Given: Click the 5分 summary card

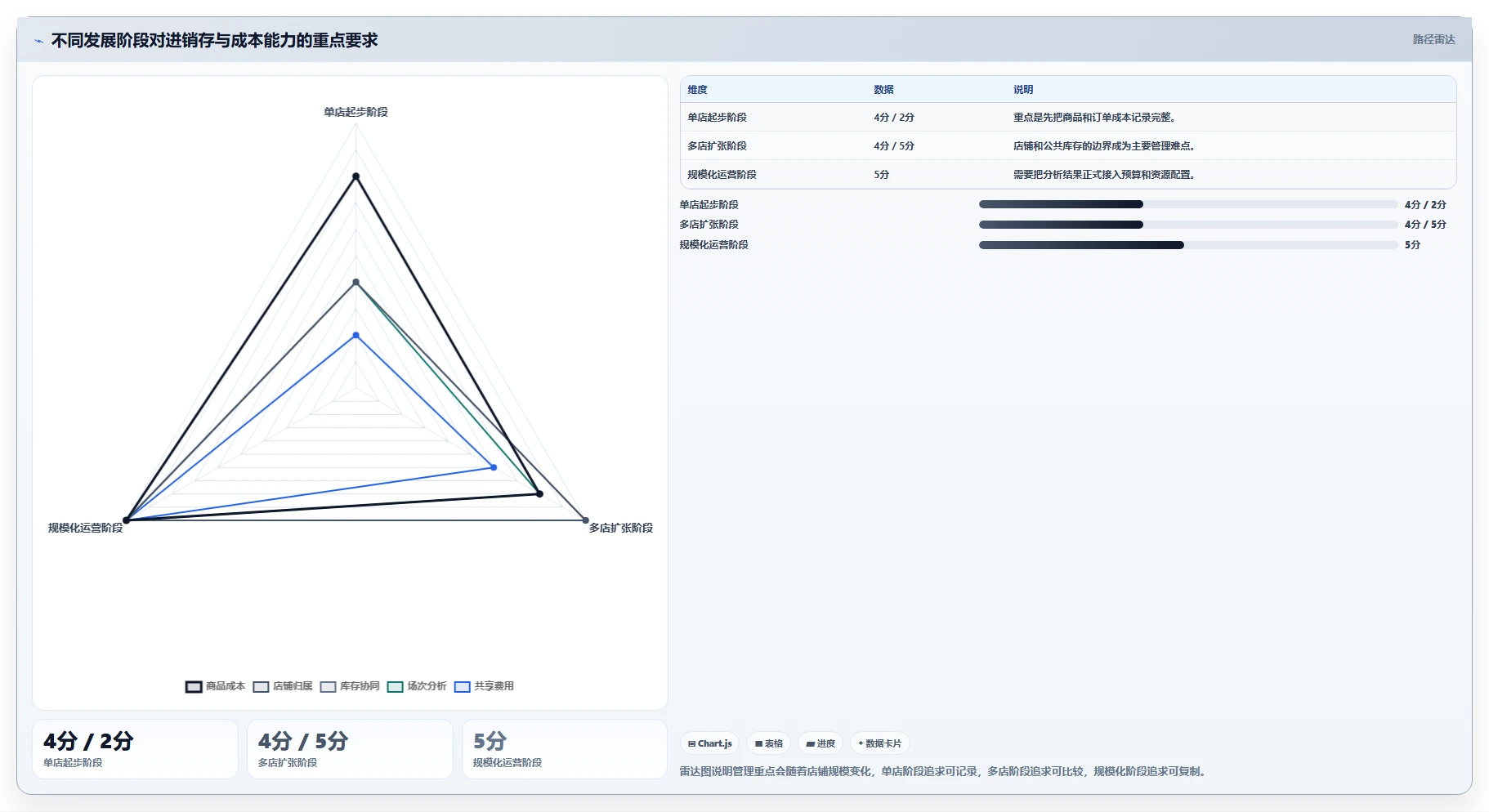Looking at the screenshot, I should pyautogui.click(x=565, y=749).
